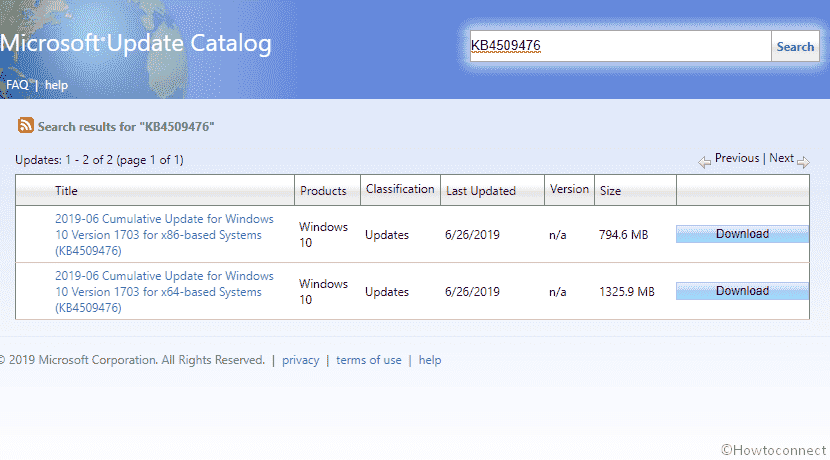
Task: Click the RSS feed icon
Action: point(25,125)
